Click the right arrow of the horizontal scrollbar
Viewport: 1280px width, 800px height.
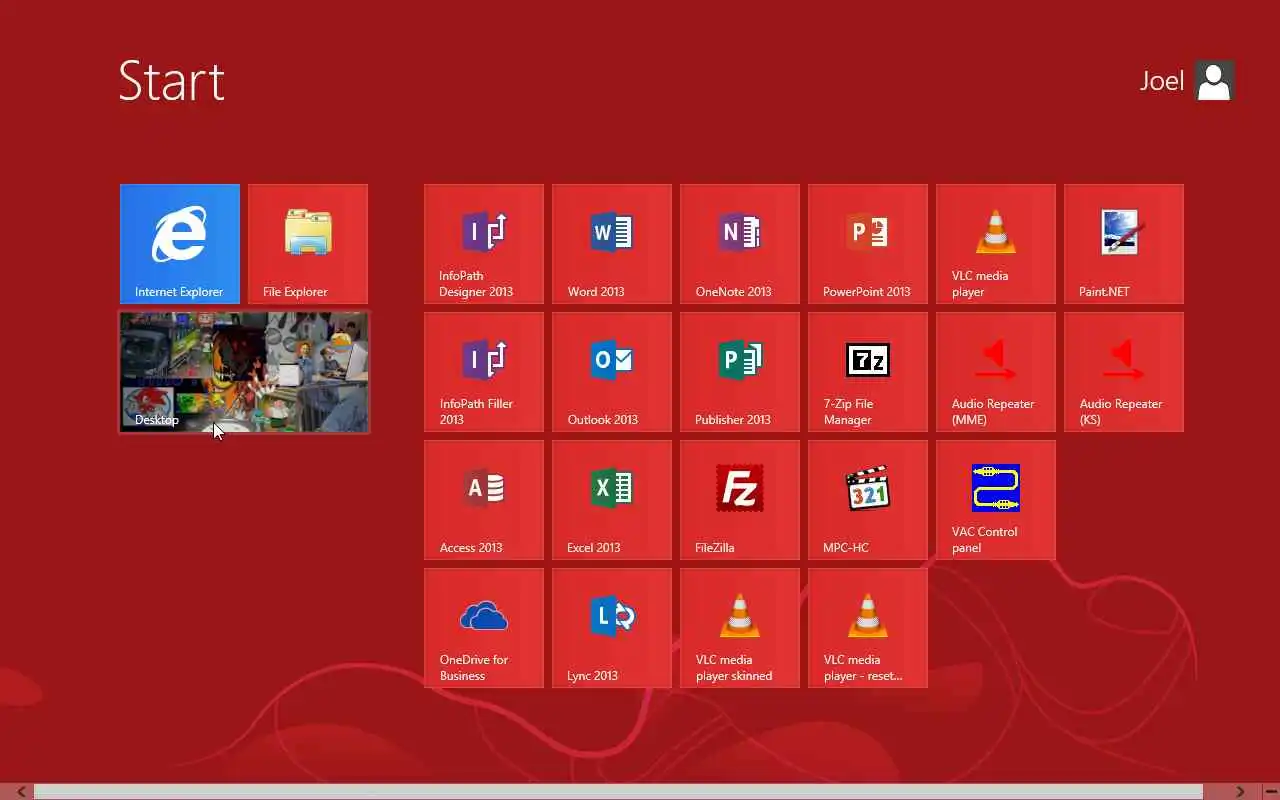pyautogui.click(x=1240, y=791)
